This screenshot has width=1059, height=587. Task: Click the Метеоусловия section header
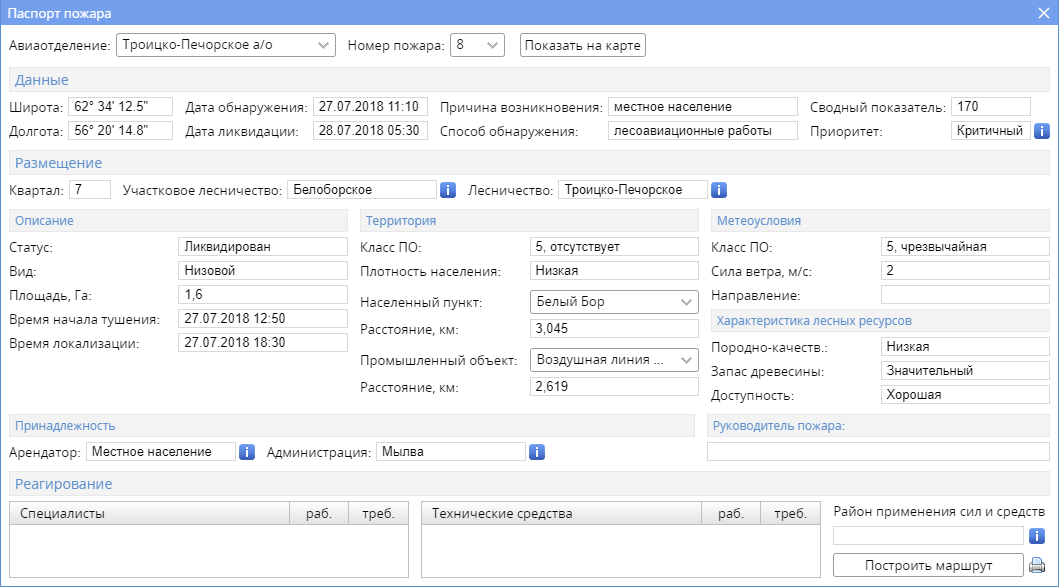(x=880, y=220)
